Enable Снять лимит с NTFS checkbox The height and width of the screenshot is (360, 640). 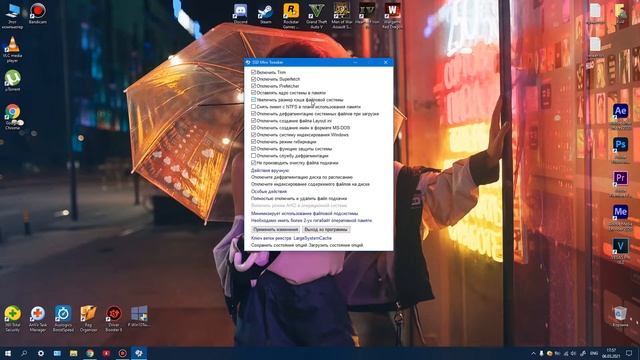[x=253, y=107]
